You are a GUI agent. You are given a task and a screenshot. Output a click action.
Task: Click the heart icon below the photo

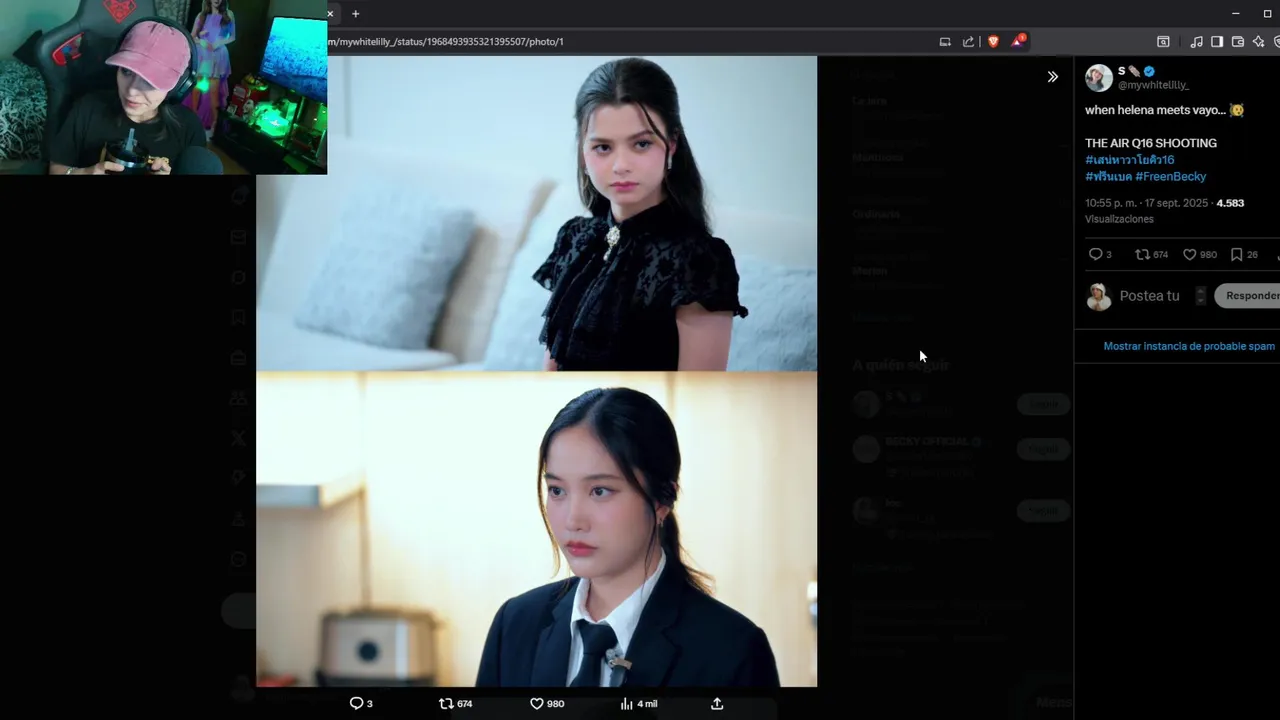point(547,704)
